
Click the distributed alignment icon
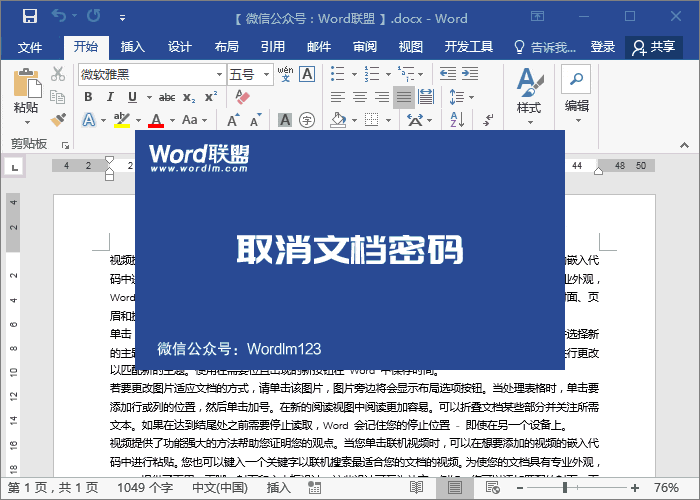point(426,97)
